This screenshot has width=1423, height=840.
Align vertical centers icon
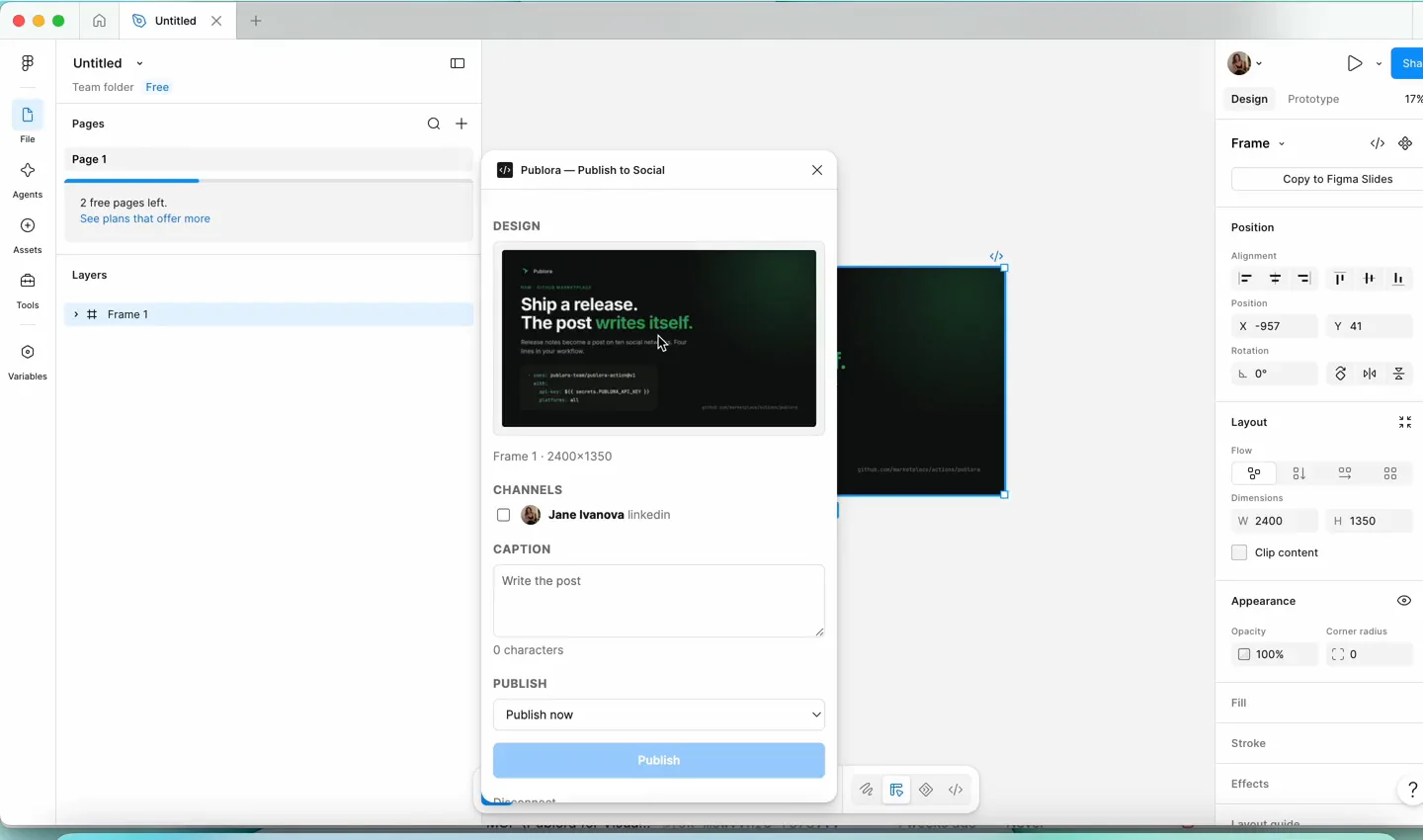(x=1370, y=279)
